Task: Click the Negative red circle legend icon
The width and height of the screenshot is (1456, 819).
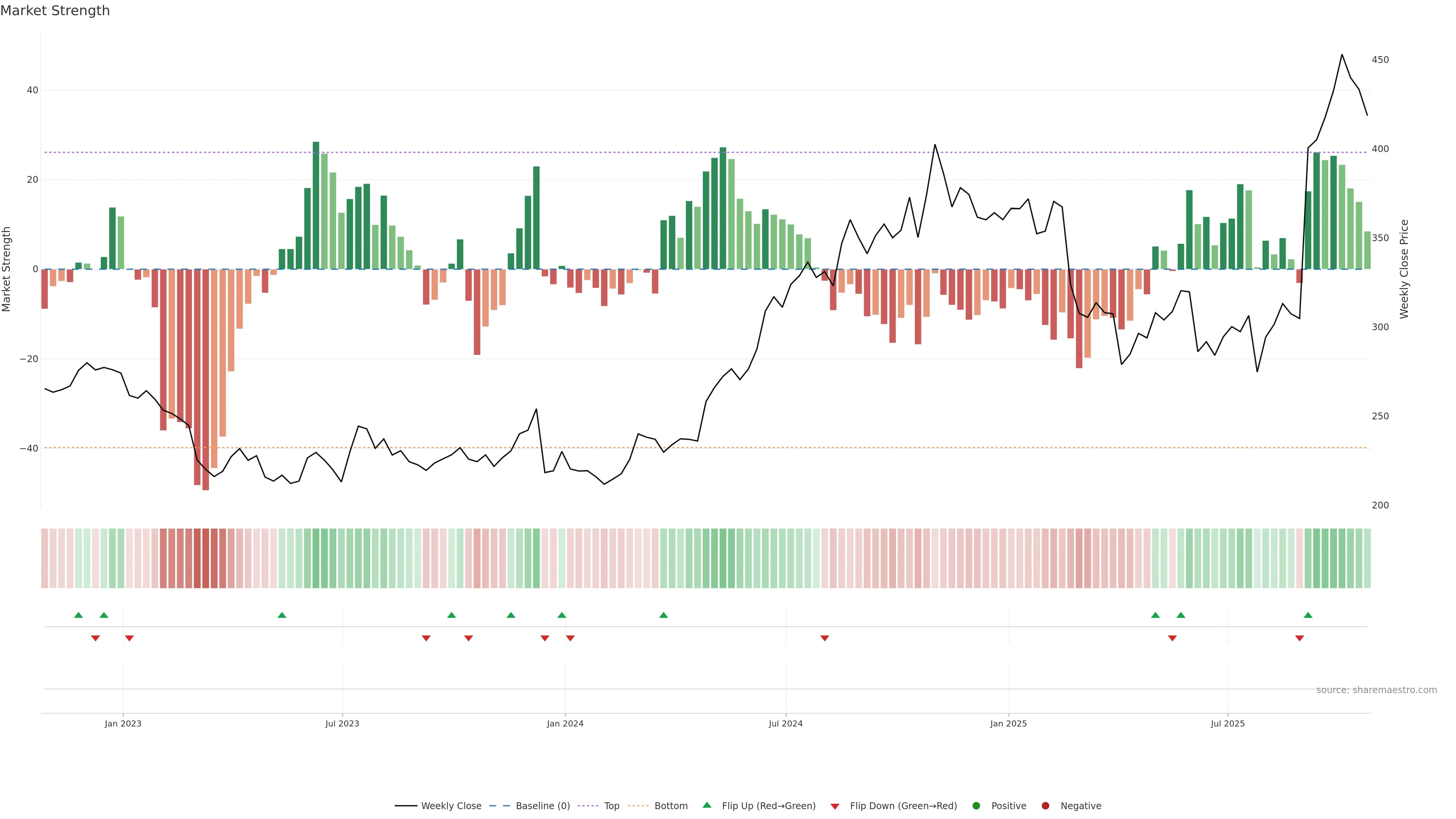Action: (x=1045, y=806)
